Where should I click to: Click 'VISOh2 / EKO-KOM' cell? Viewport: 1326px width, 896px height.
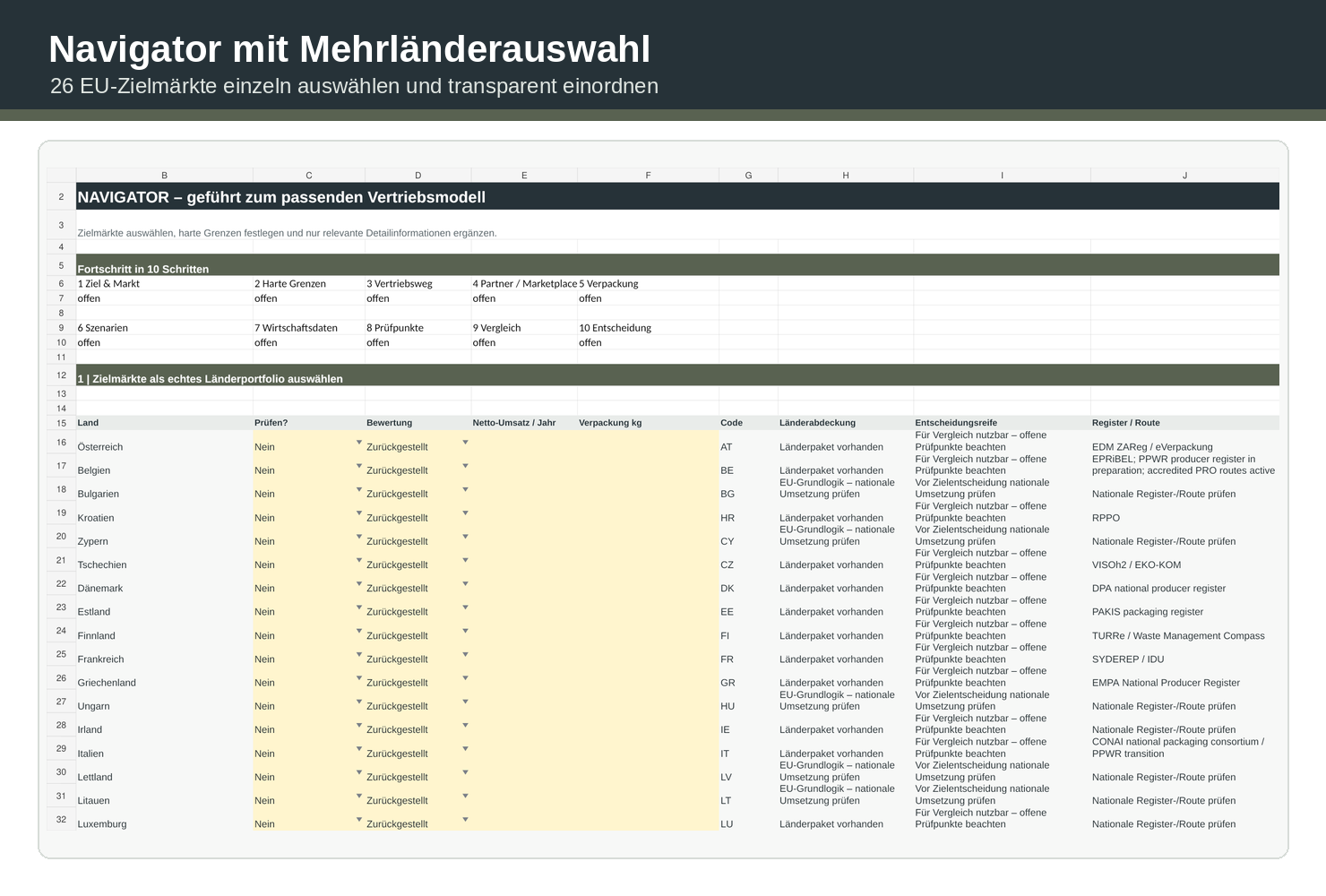(x=1184, y=560)
